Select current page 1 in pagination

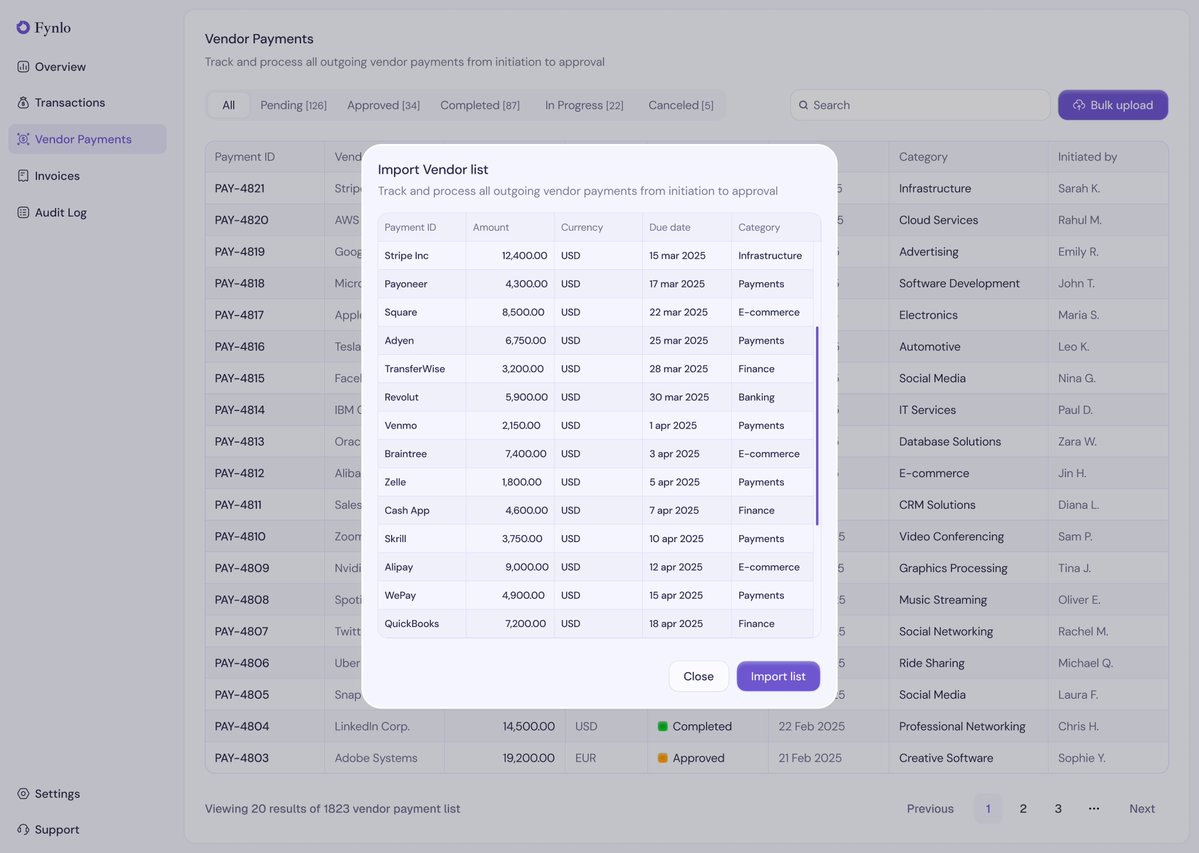[x=988, y=809]
